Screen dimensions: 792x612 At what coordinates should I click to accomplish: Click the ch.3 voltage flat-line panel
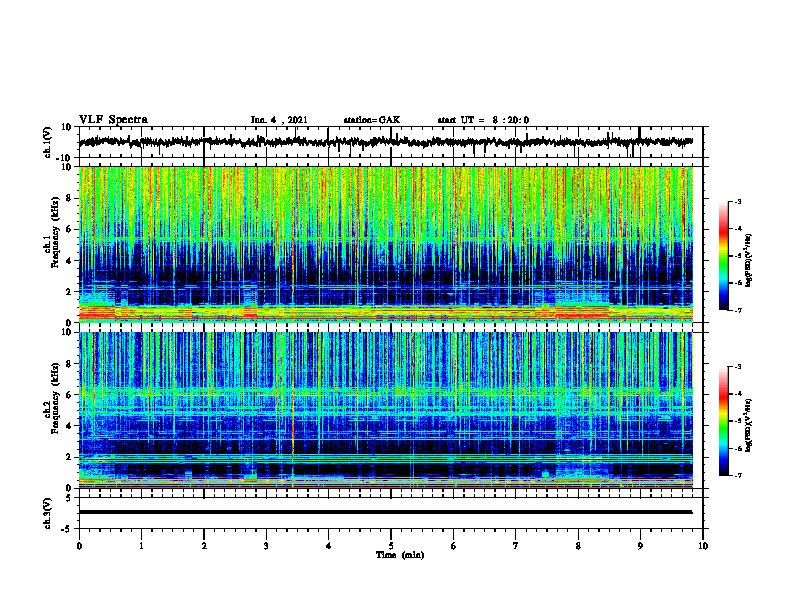click(x=390, y=513)
